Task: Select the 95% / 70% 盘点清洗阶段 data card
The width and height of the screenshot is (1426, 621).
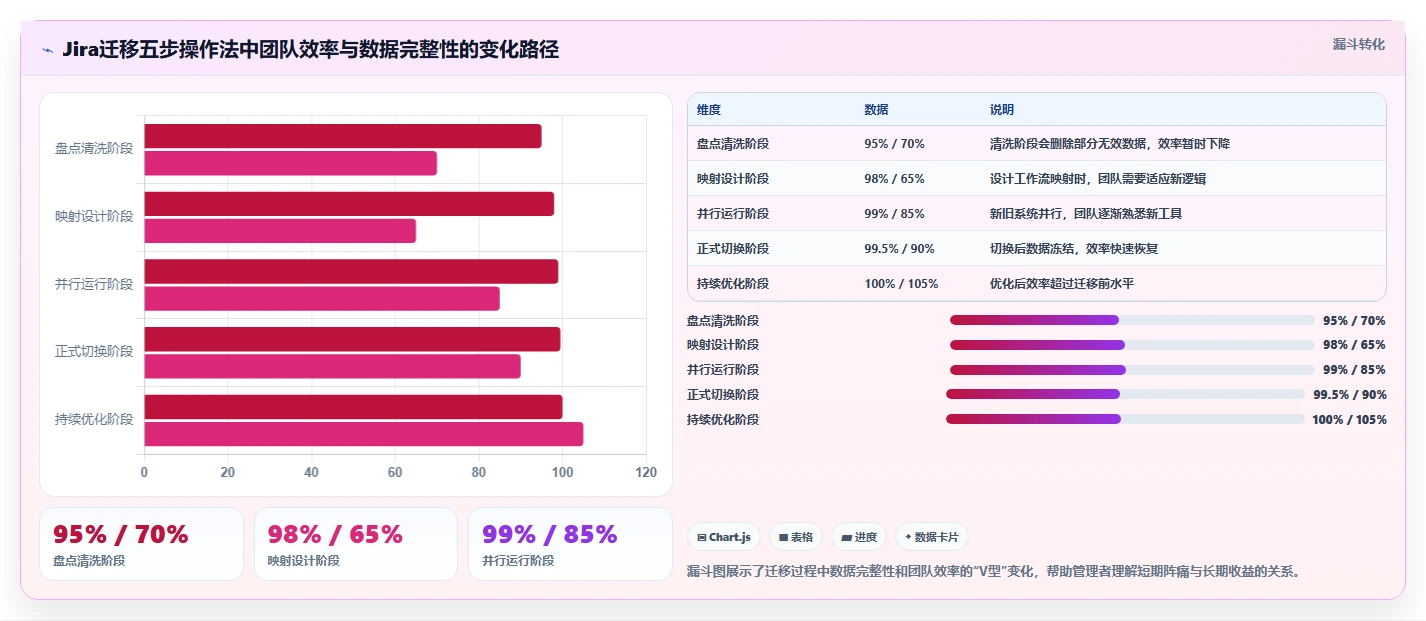Action: click(x=141, y=544)
